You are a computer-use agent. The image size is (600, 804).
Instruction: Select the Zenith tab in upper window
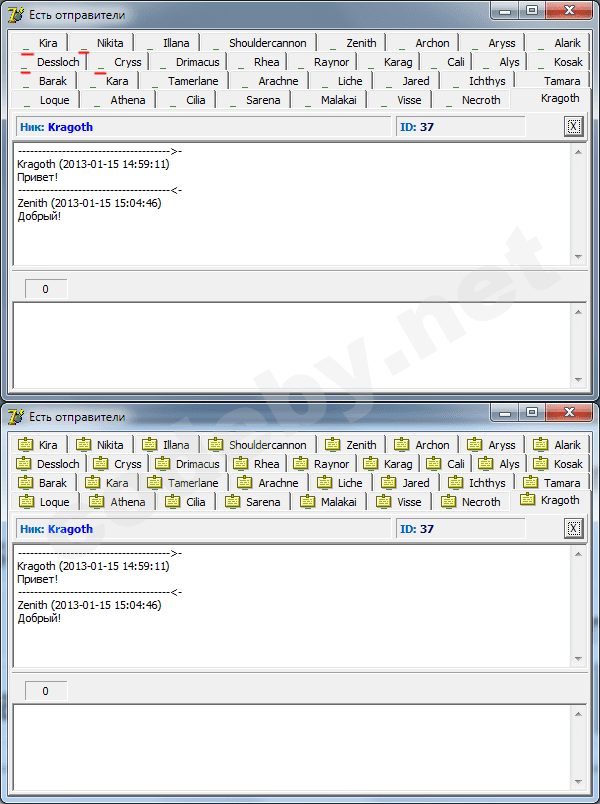351,43
